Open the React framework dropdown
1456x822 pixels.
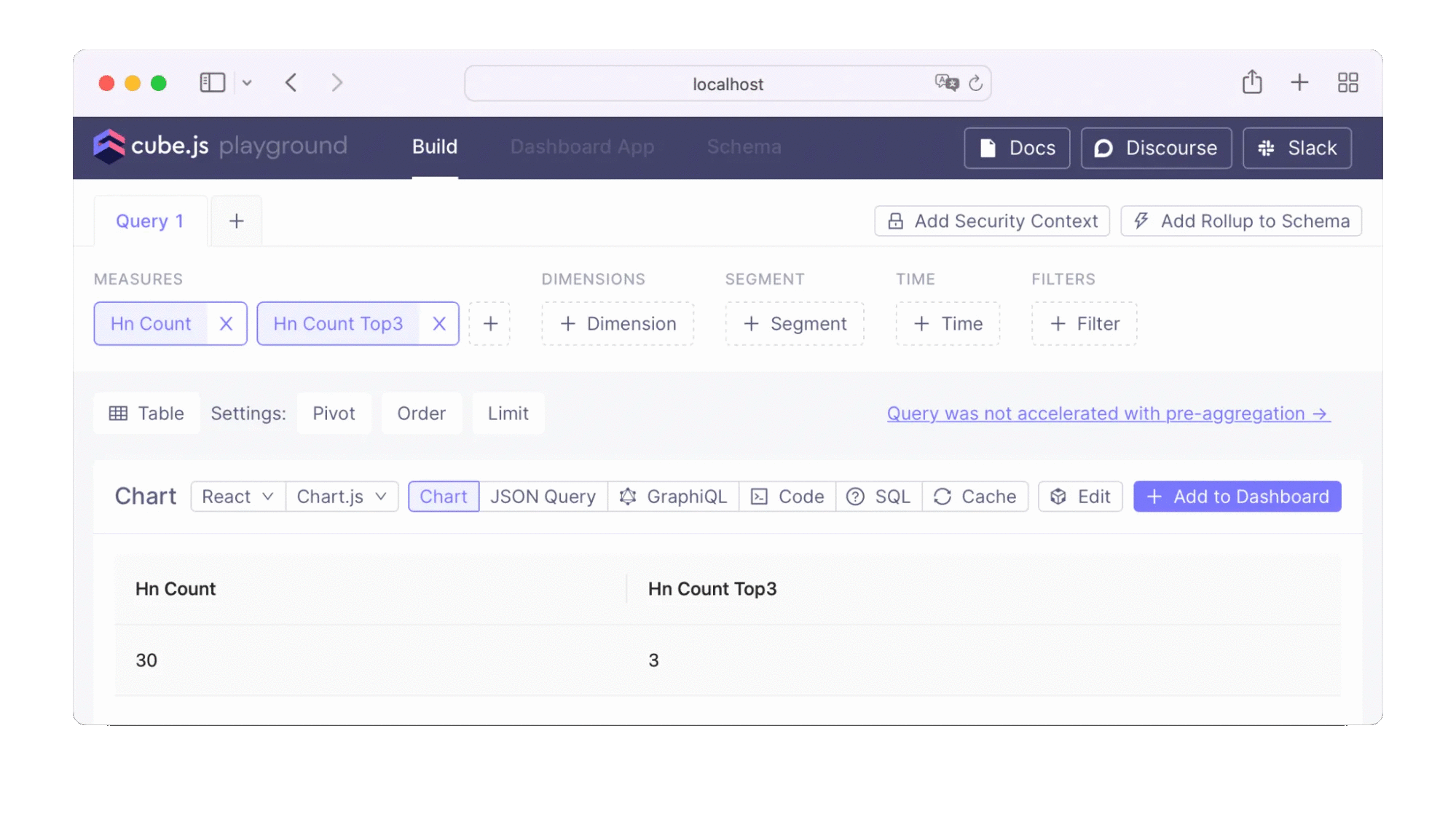[x=237, y=497]
